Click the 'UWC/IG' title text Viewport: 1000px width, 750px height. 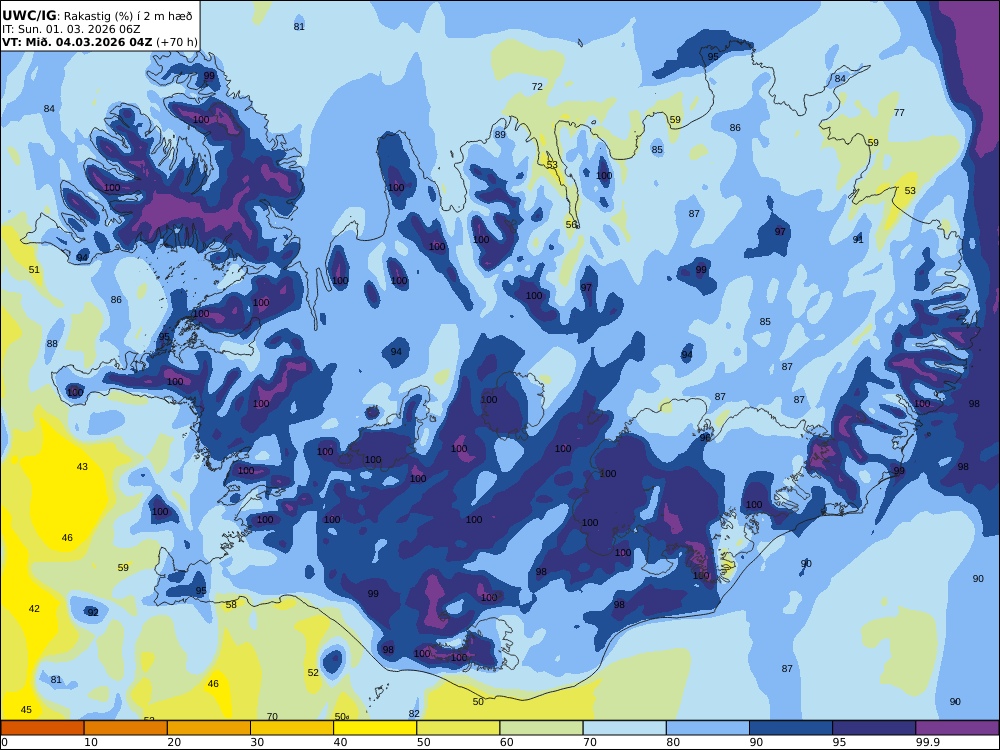(29, 16)
